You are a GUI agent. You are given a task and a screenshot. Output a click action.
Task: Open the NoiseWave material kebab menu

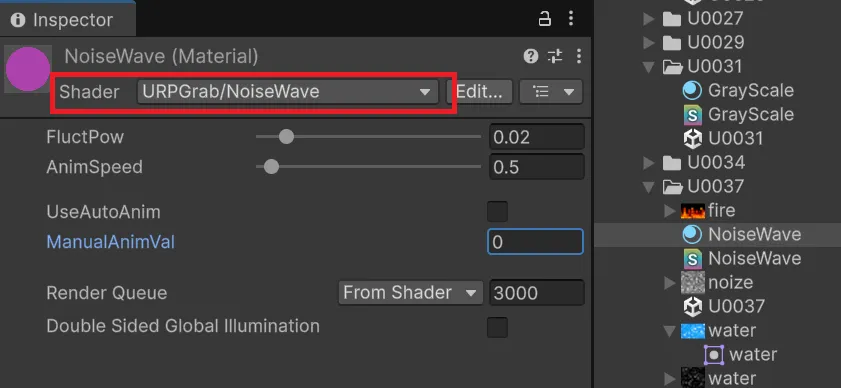pos(578,56)
